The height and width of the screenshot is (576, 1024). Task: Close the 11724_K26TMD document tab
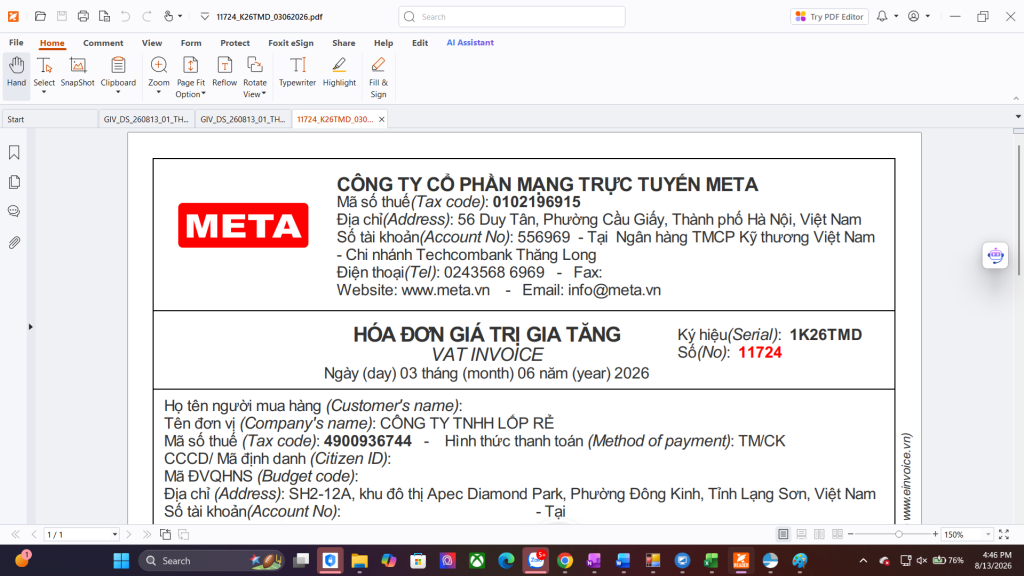pyautogui.click(x=381, y=120)
